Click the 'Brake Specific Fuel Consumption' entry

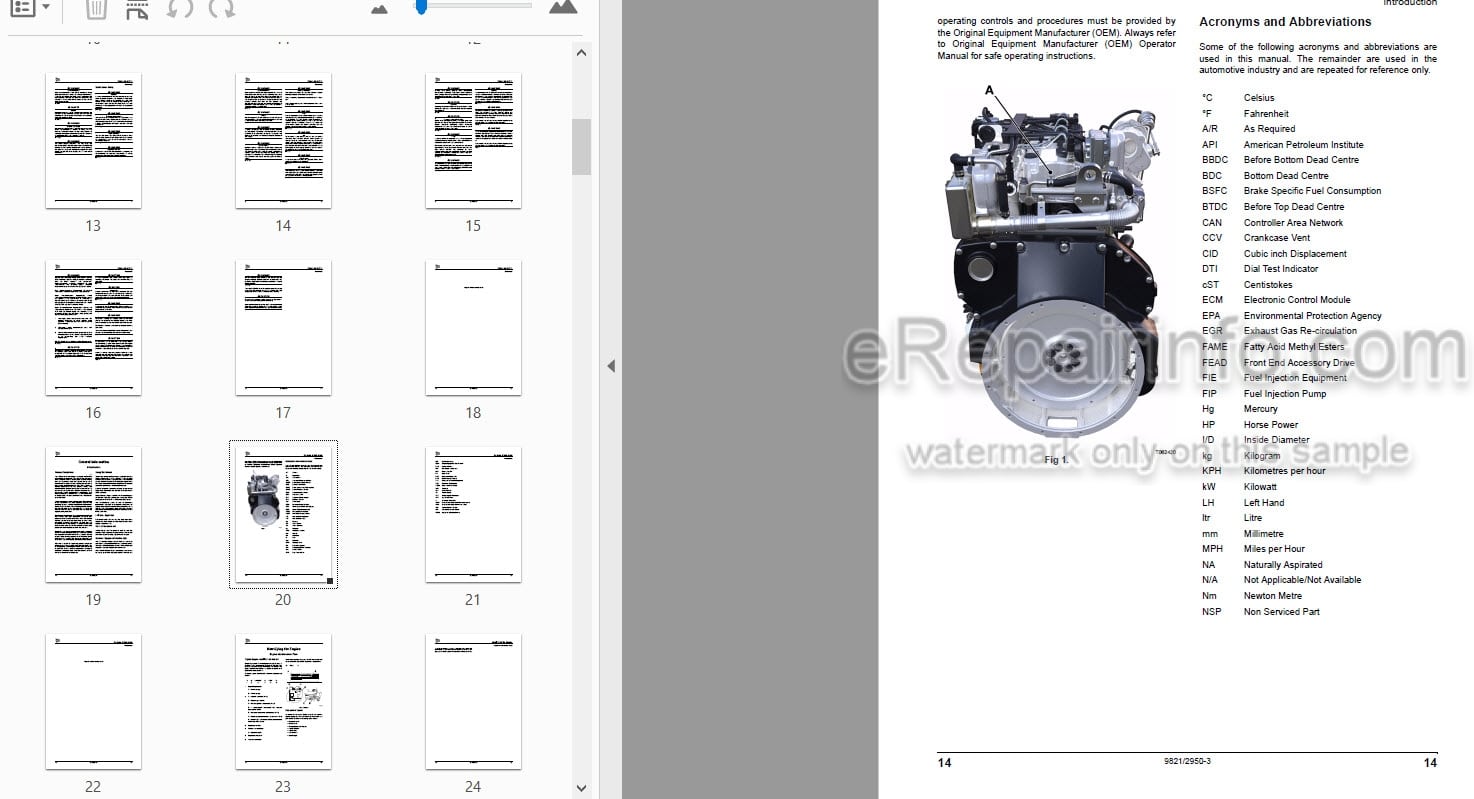(1312, 191)
